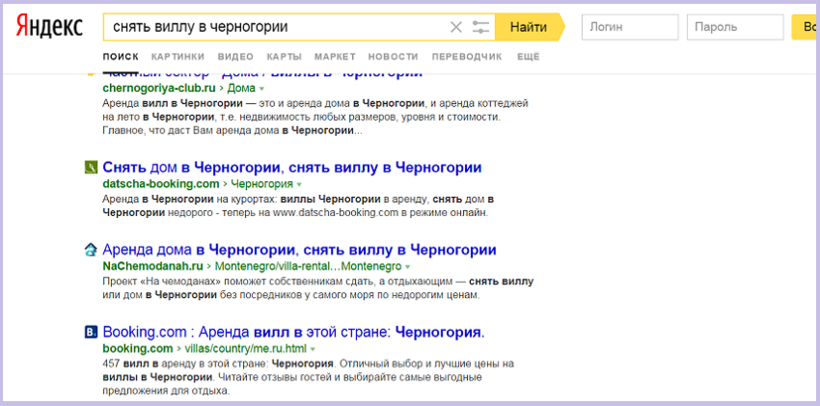Click the NaChemodanah.ru green URL
Screen dimensions: 820x406
click(153, 266)
